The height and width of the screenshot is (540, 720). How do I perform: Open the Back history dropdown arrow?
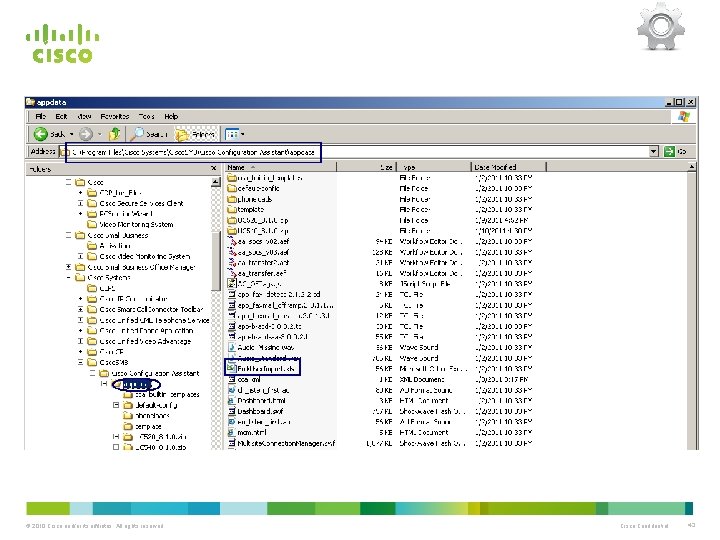tap(72, 134)
